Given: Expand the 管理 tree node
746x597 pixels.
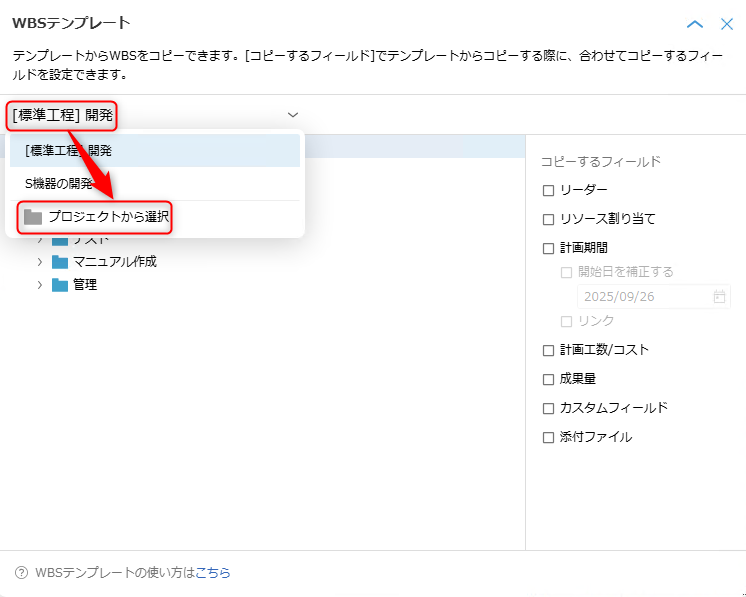Looking at the screenshot, I should [40, 285].
